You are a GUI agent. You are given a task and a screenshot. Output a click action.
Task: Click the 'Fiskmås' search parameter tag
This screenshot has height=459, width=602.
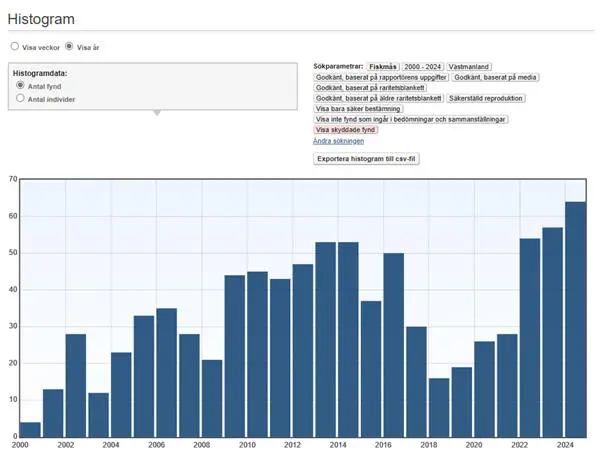tap(382, 66)
